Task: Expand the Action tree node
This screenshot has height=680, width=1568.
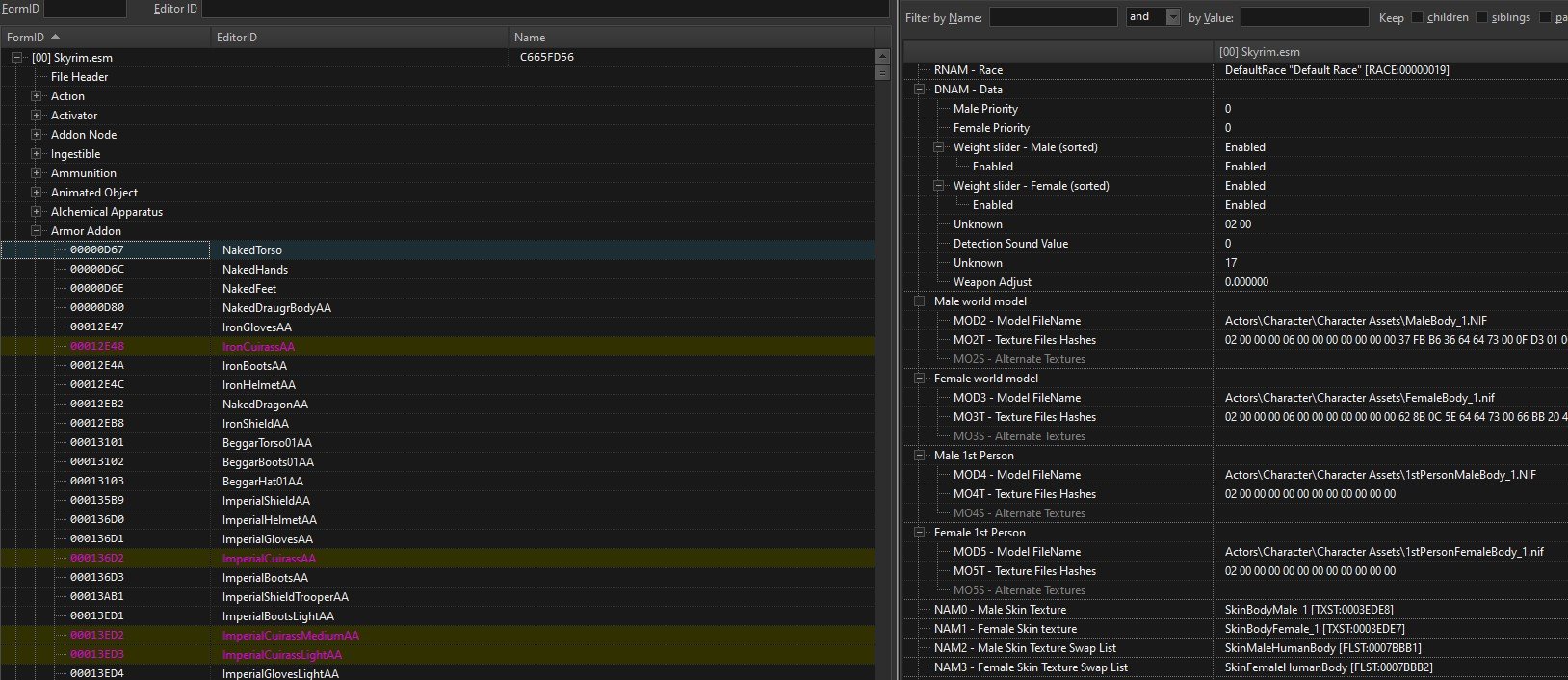Action: [x=37, y=96]
